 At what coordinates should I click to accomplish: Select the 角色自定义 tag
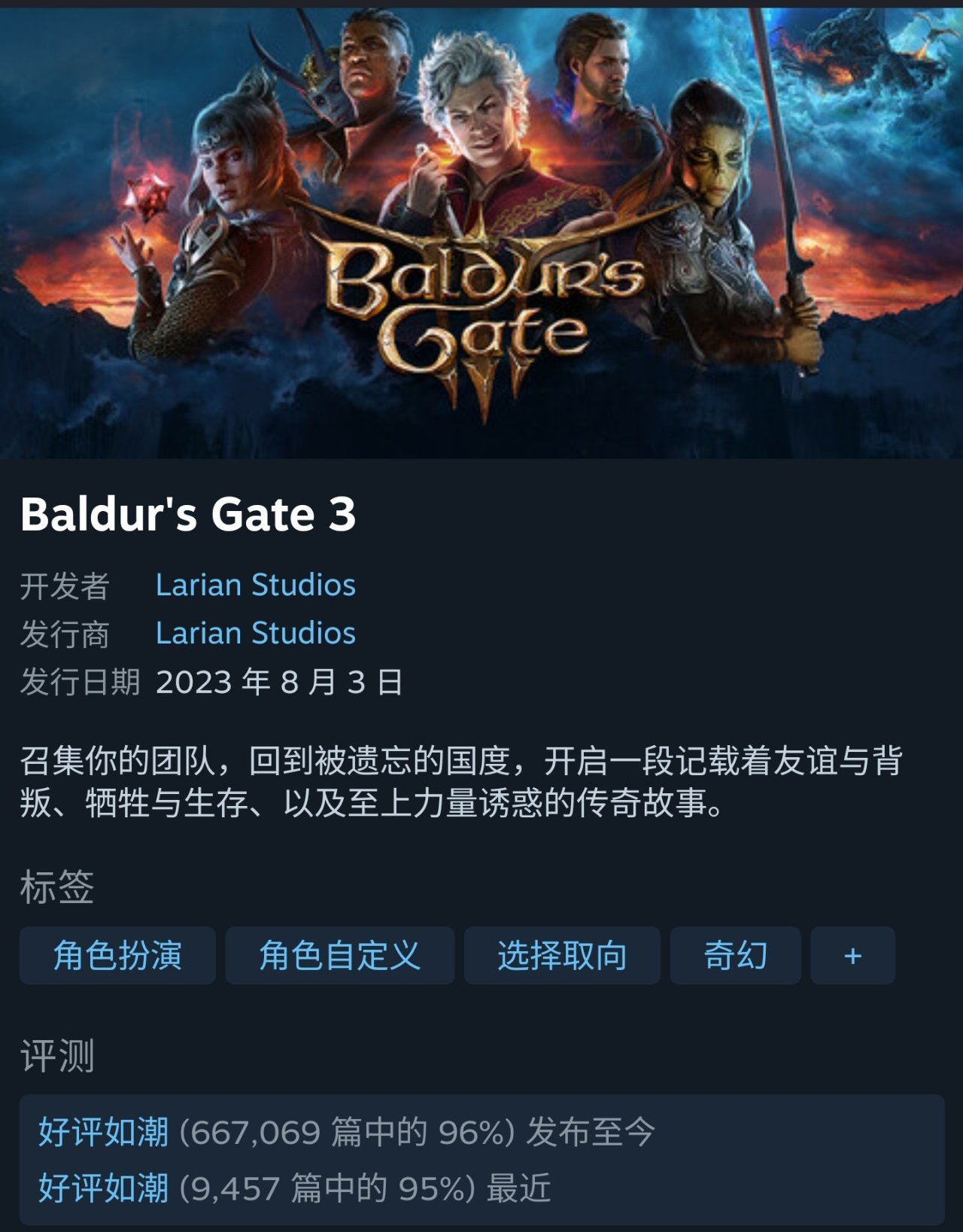[340, 956]
